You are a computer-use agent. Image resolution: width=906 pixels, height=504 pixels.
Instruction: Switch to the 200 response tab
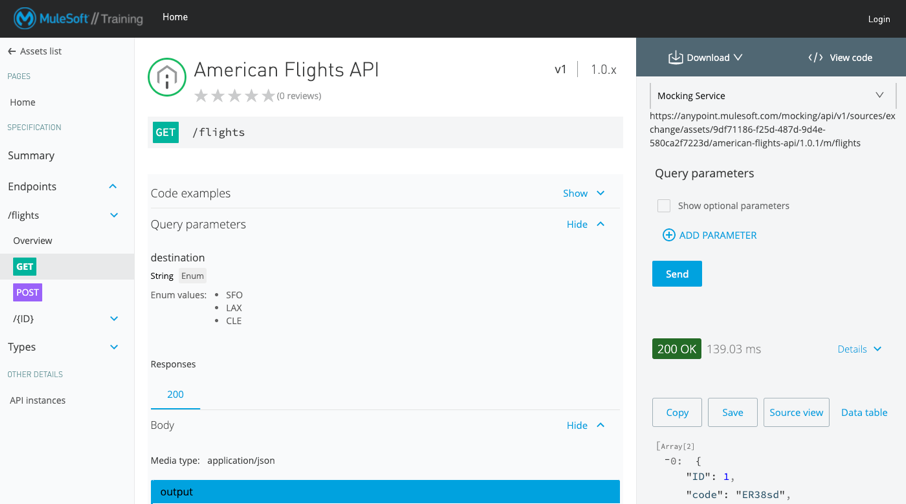tap(175, 394)
